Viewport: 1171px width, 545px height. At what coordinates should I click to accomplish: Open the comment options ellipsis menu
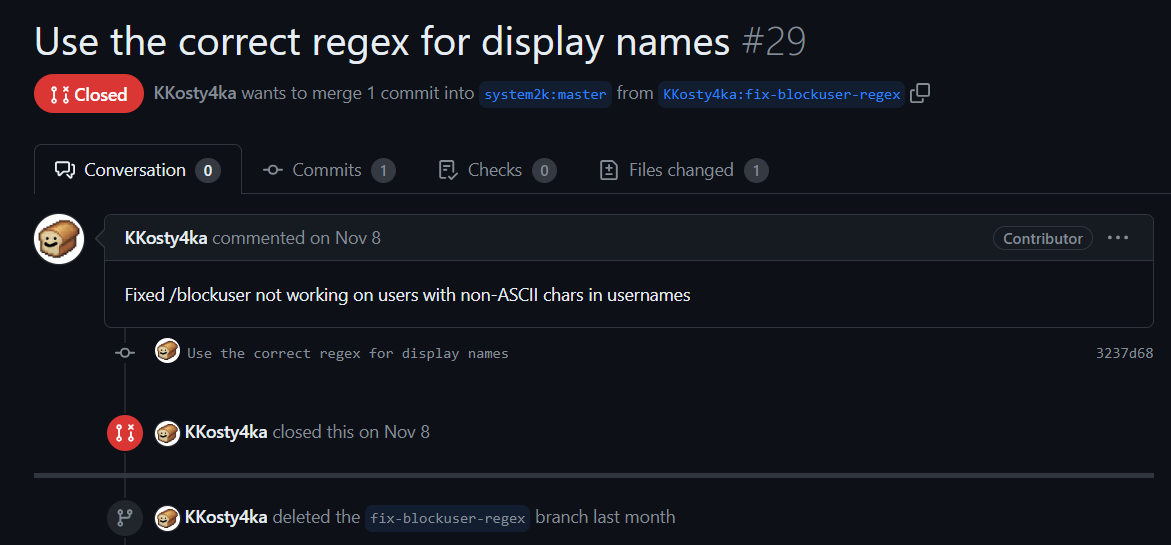pyautogui.click(x=1118, y=238)
